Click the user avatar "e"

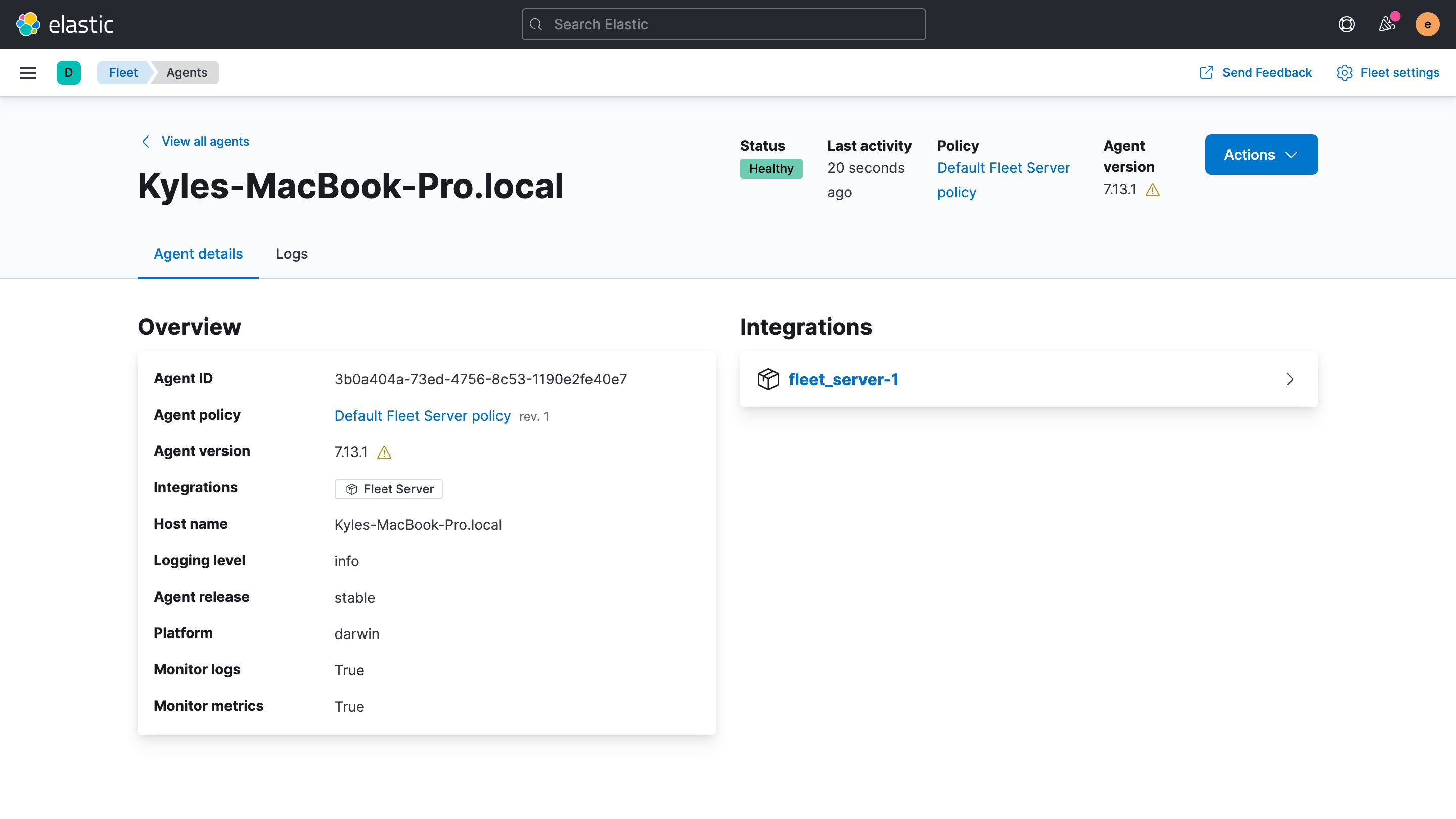pyautogui.click(x=1427, y=24)
